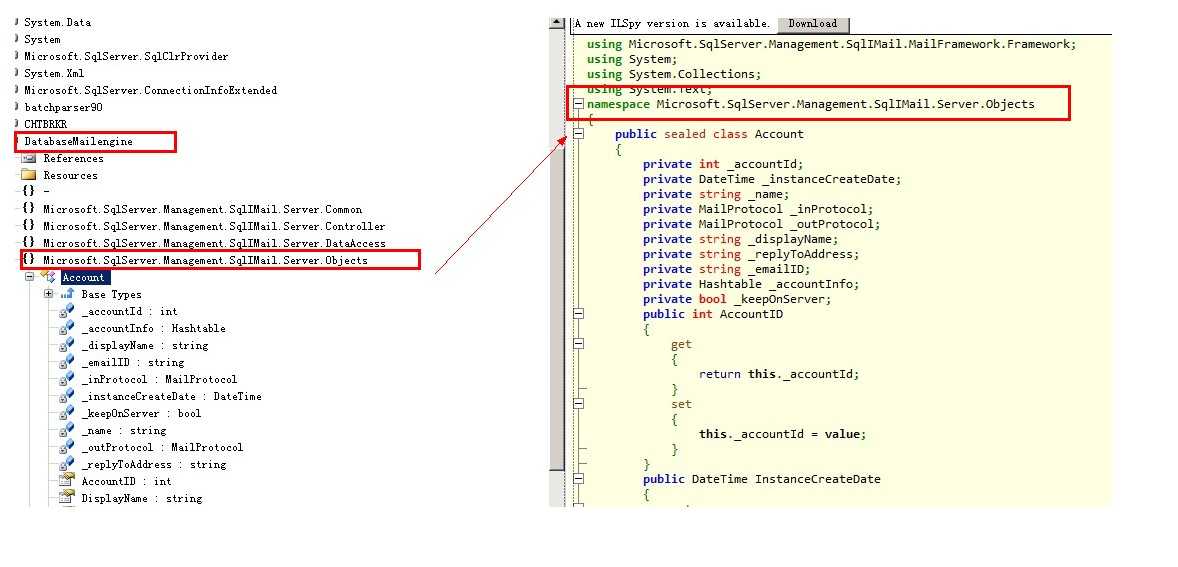The height and width of the screenshot is (567, 1178).
Task: Click the "A new ILSpy version is available." message
Action: pos(672,24)
